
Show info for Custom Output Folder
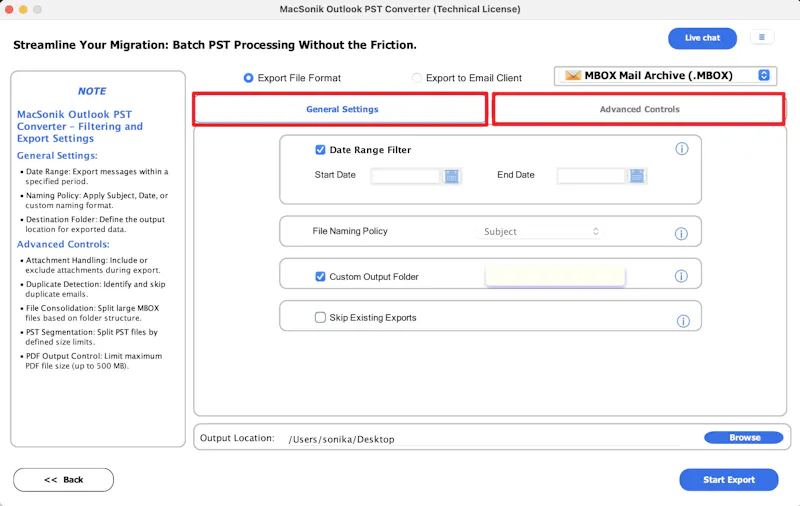[x=681, y=276]
